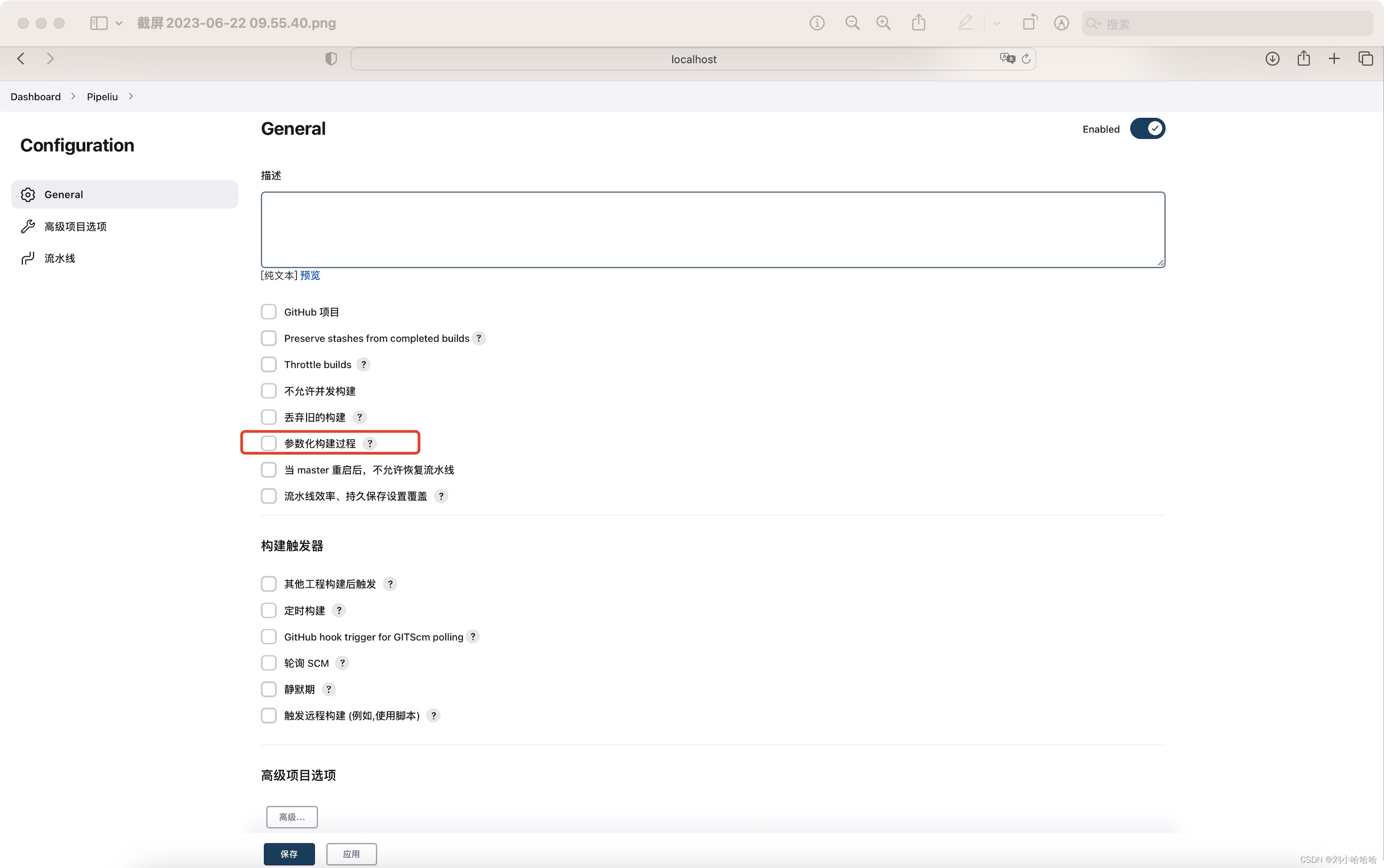Check 参数化构建过程 checkbox
Image resolution: width=1384 pixels, height=868 pixels.
tap(269, 443)
